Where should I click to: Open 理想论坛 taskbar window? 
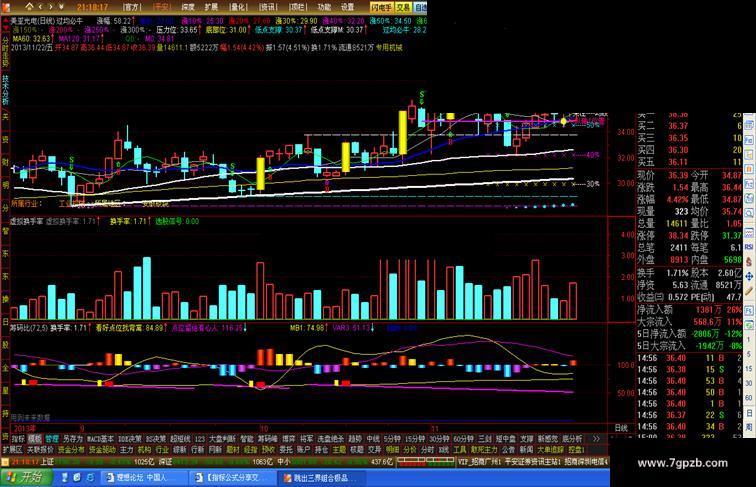pos(145,477)
